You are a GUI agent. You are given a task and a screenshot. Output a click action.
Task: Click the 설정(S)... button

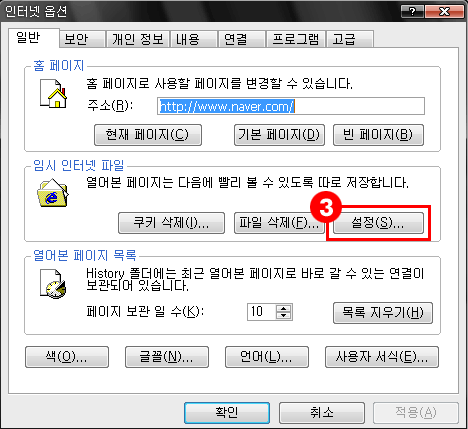[x=378, y=223]
